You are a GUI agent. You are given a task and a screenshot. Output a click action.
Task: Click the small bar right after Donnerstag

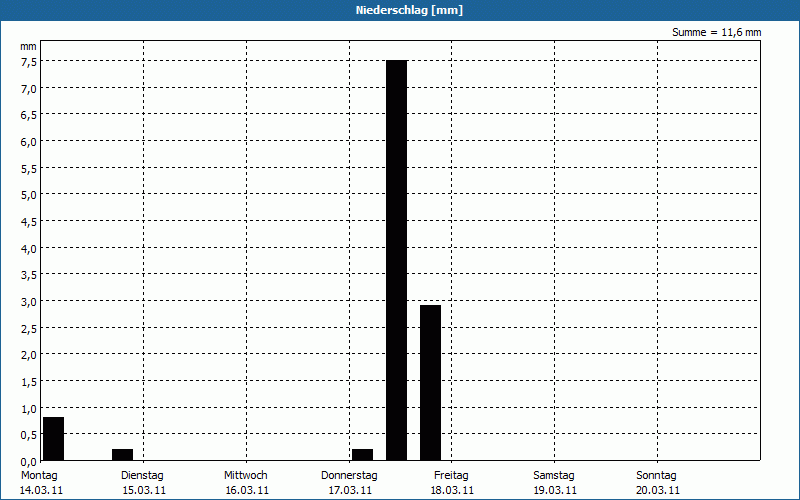362,455
